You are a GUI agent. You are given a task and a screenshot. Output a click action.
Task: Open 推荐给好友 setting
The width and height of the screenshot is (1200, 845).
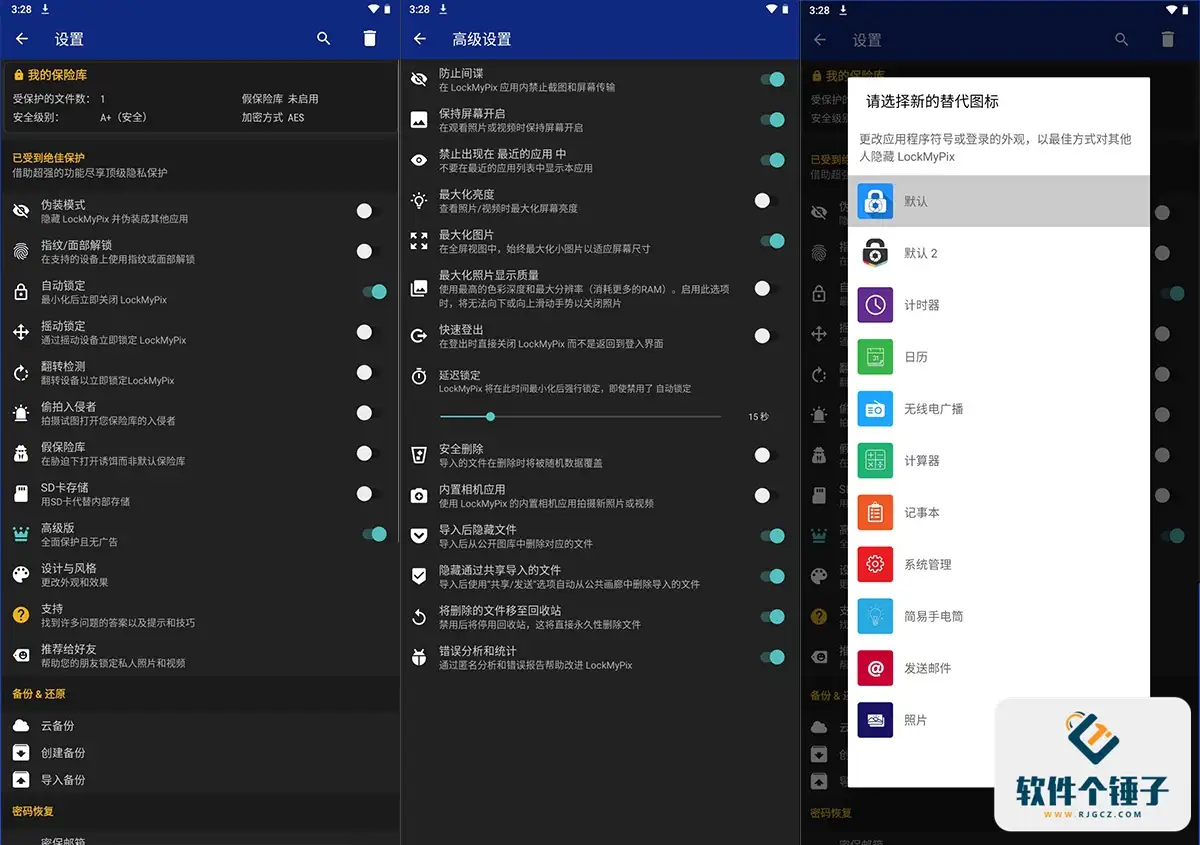[x=200, y=656]
